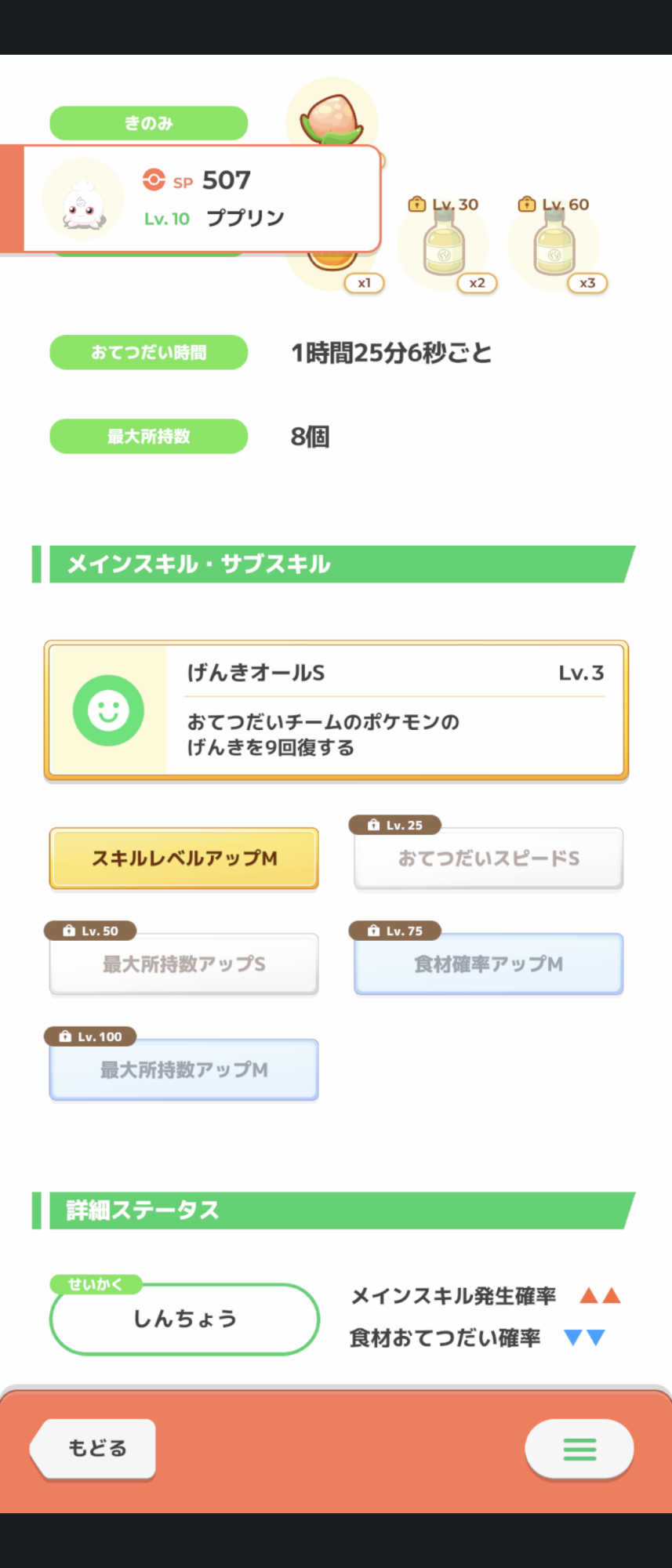Viewport: 672px width, 1568px height.
Task: Tap the Igglybuff (ププリン) portrait thumbnail
Action: click(x=82, y=201)
